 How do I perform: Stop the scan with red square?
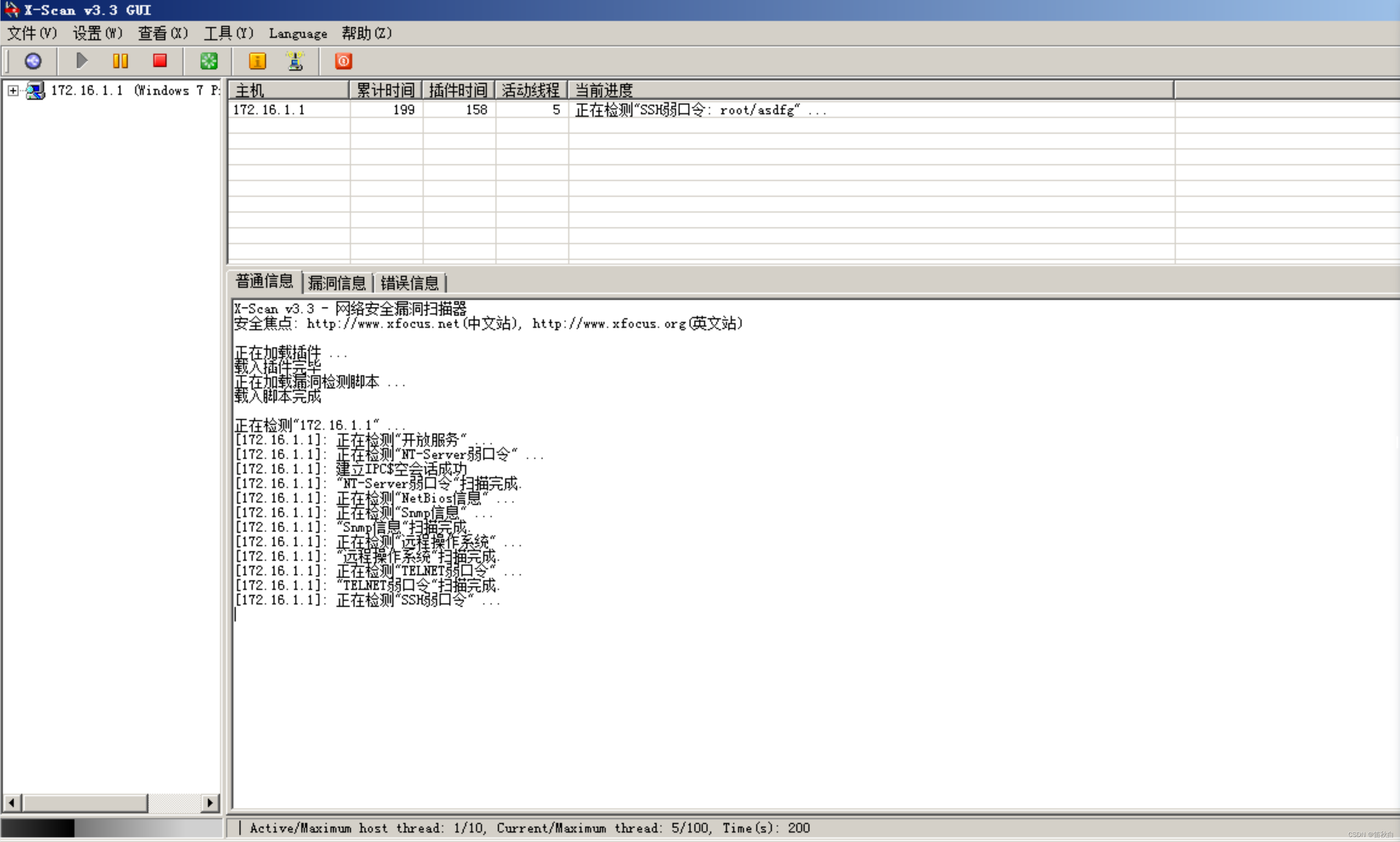pyautogui.click(x=160, y=61)
